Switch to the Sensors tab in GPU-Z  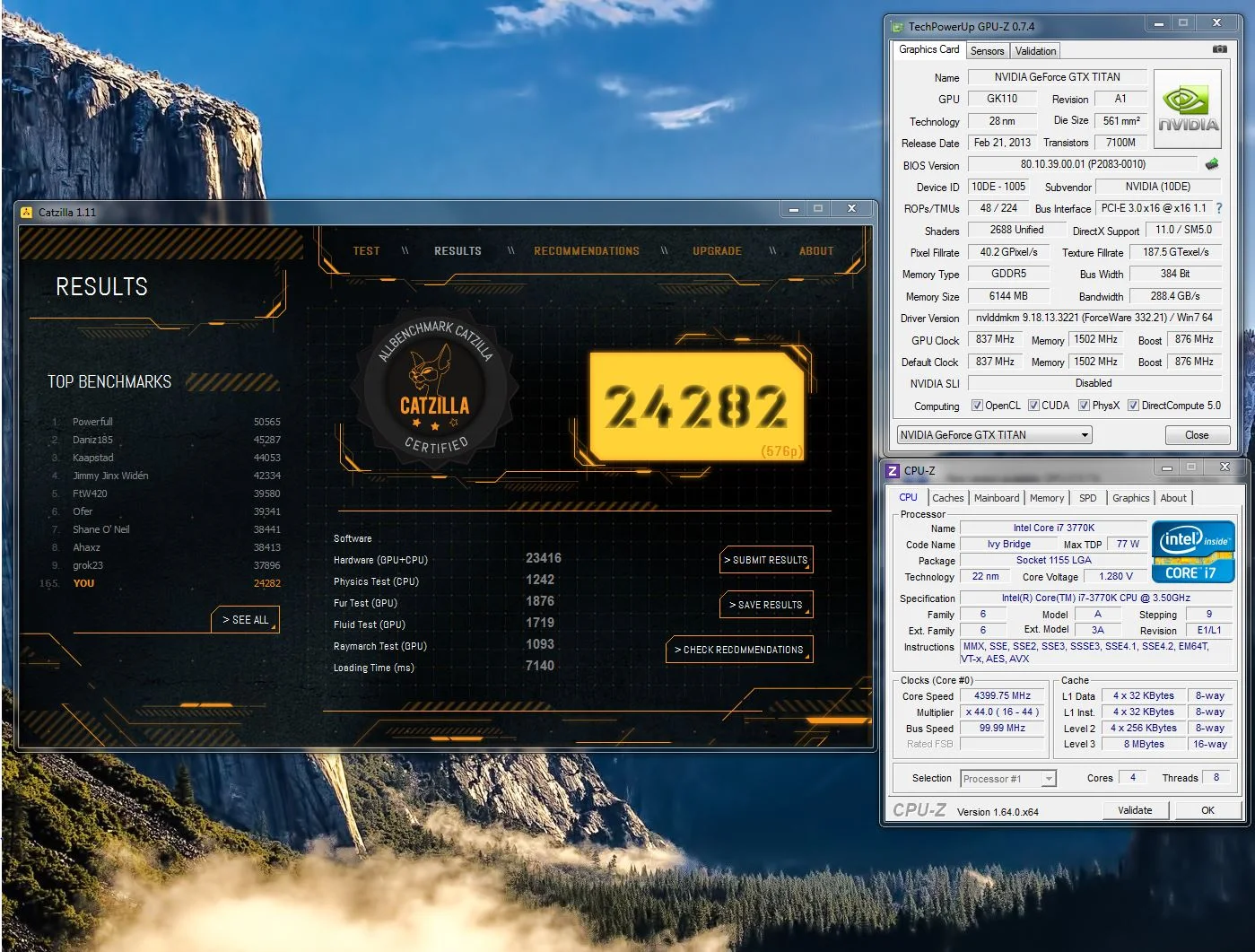click(987, 51)
